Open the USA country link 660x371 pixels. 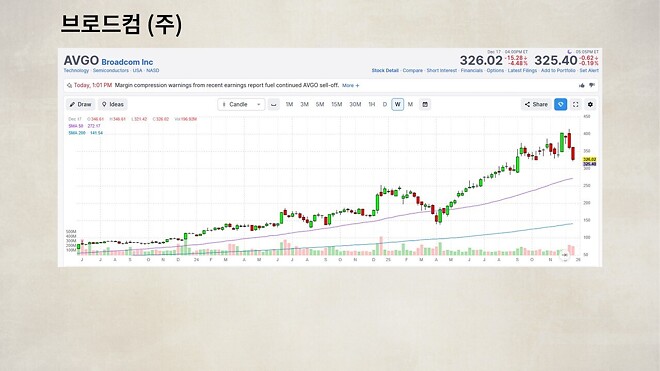pos(138,70)
